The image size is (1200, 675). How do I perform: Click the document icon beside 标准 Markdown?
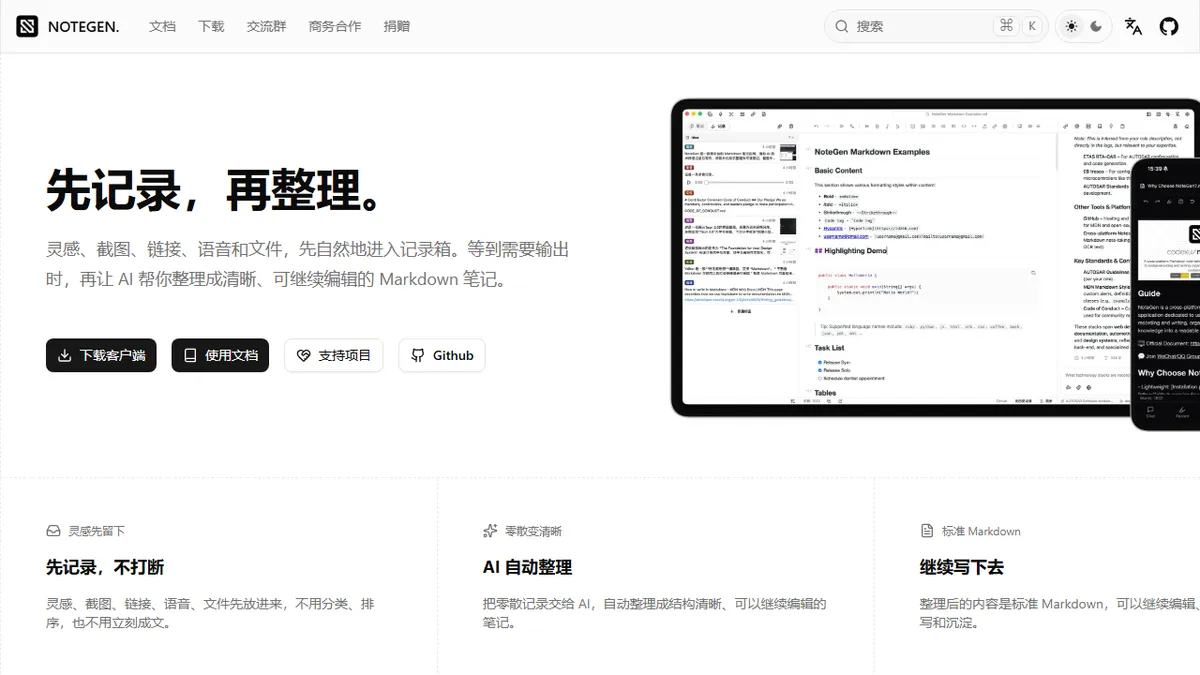pyautogui.click(x=927, y=531)
